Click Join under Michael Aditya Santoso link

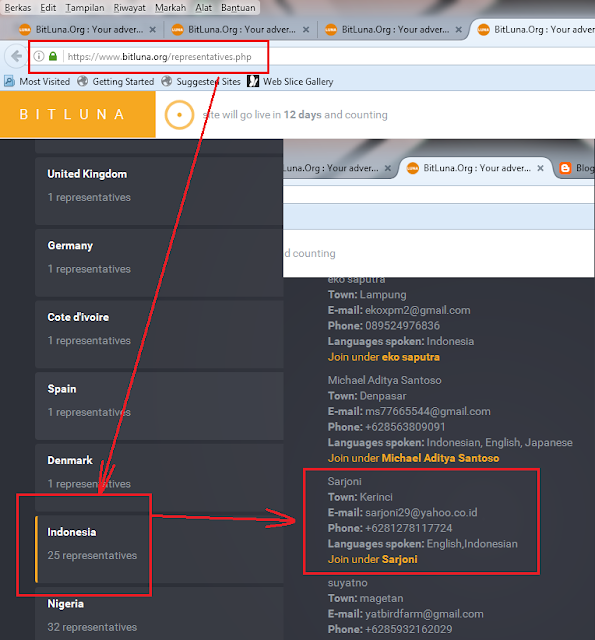pos(413,458)
